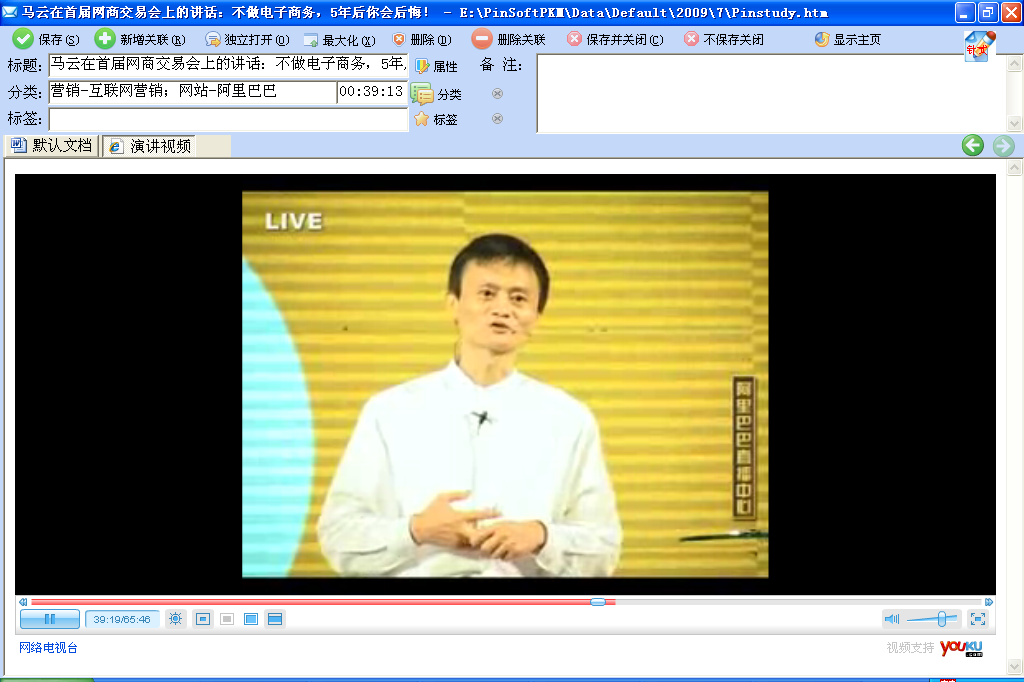
Task: Click the 标签 tag input field
Action: pos(228,119)
